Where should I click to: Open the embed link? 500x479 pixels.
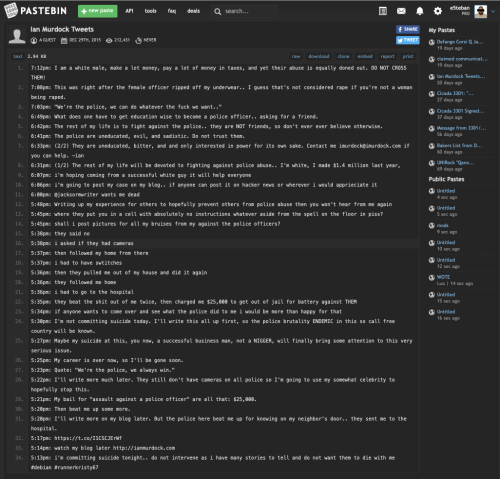pos(365,56)
